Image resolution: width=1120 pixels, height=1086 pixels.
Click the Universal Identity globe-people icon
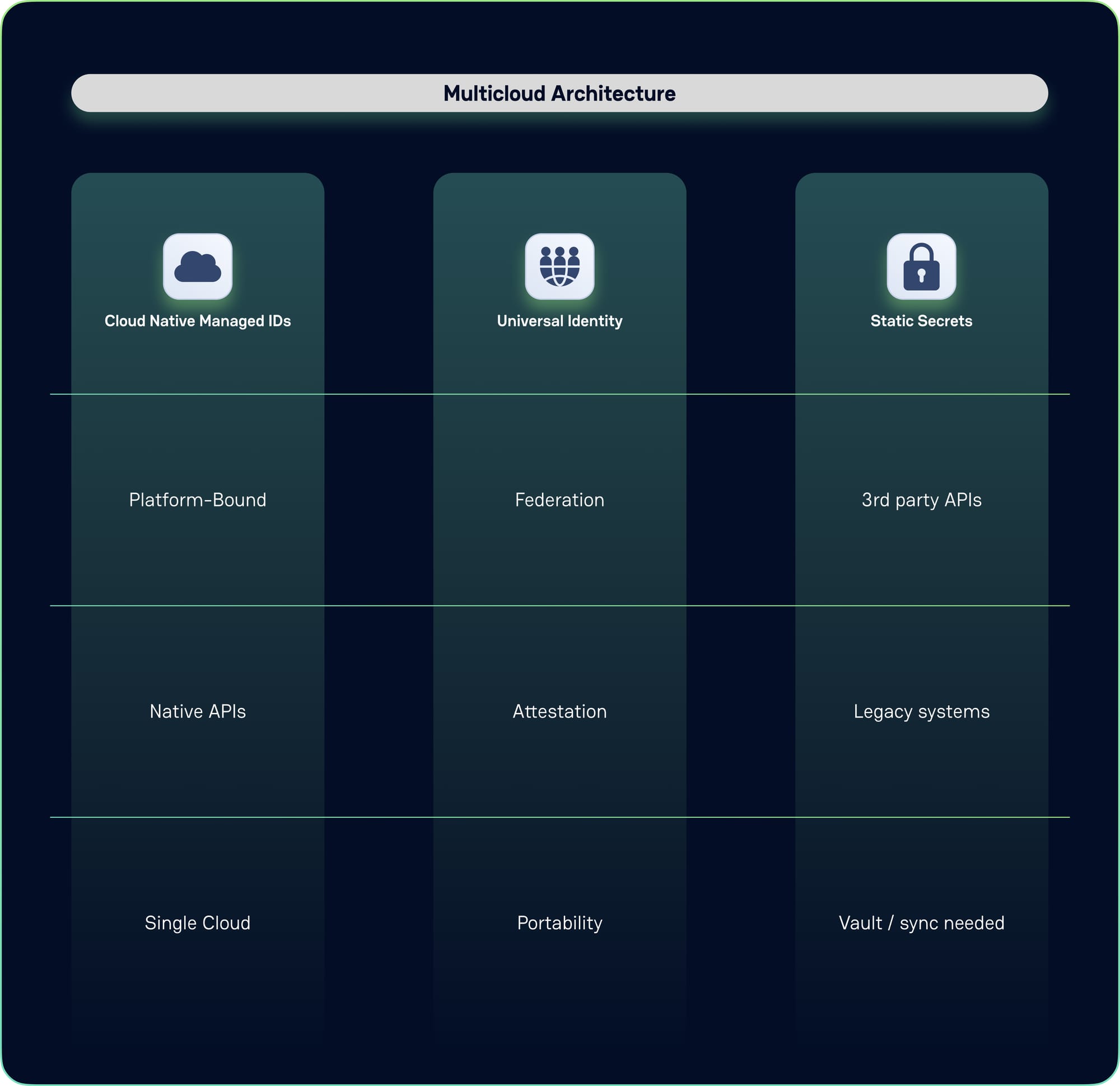click(x=559, y=267)
